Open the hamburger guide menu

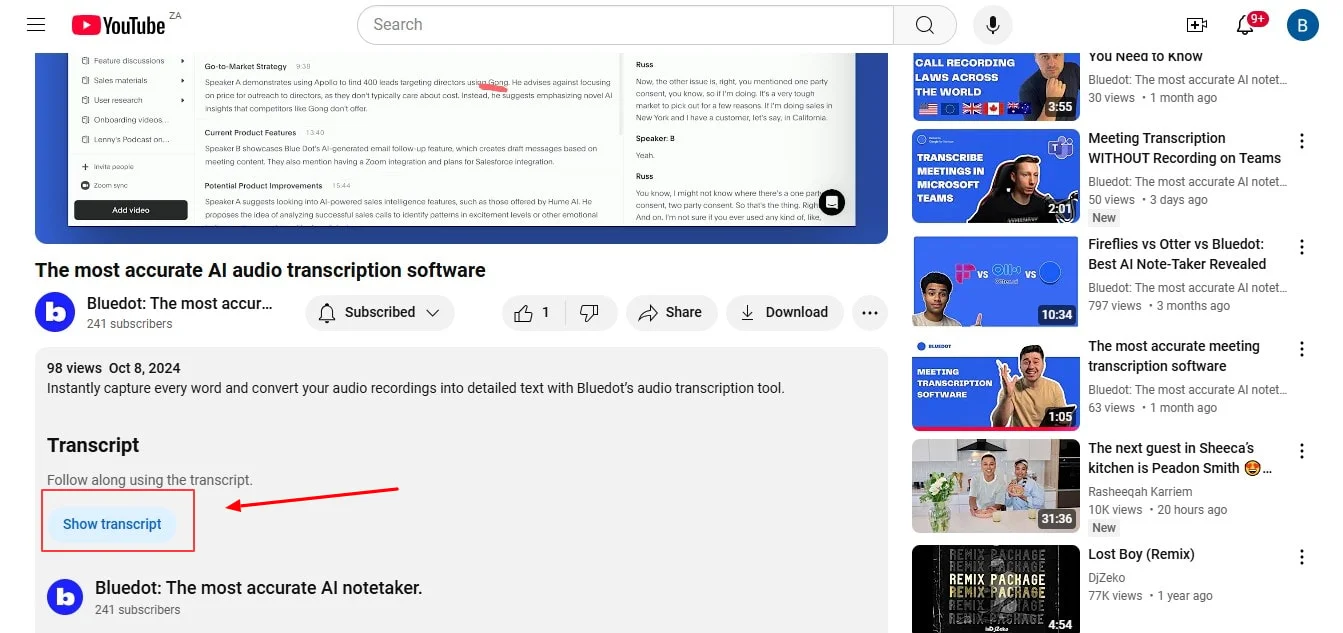(36, 25)
